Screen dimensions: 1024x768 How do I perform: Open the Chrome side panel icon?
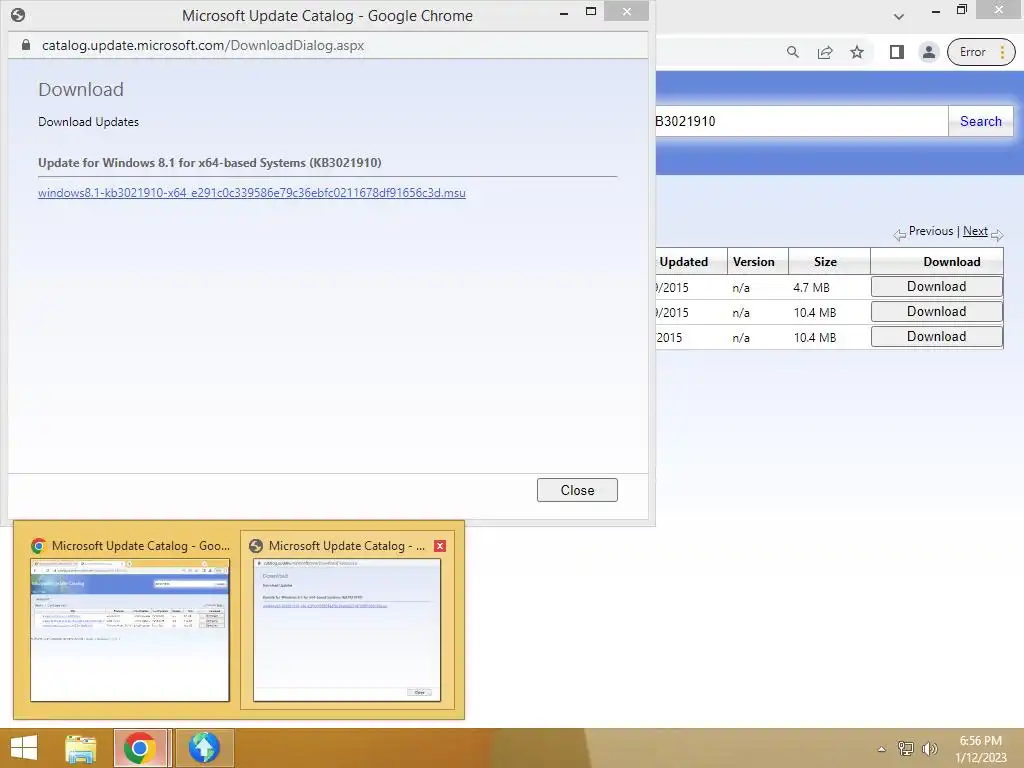pos(897,52)
